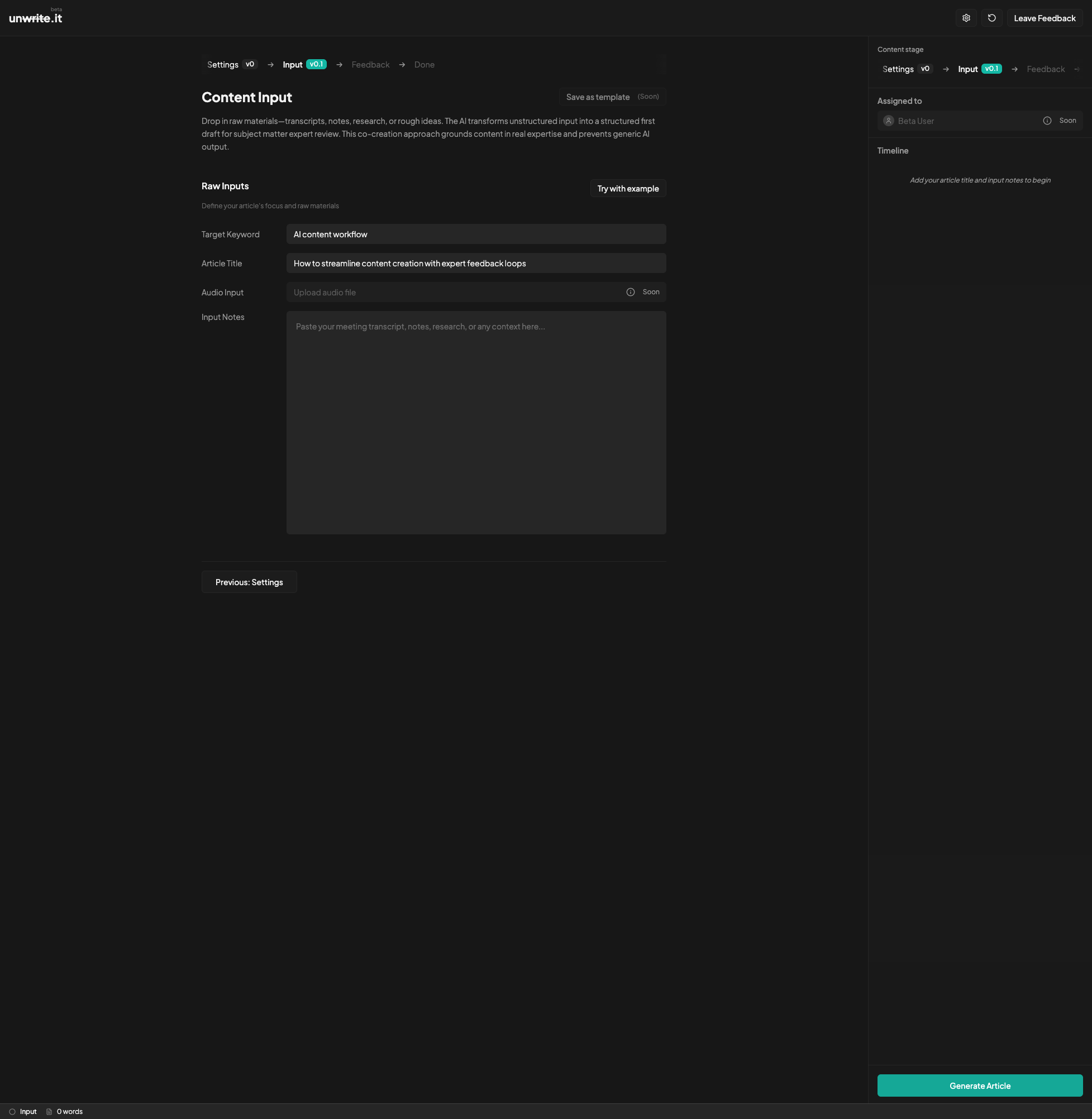This screenshot has height=1119, width=1092.
Task: Select Feedback step in main breadcrumb
Action: click(x=370, y=65)
